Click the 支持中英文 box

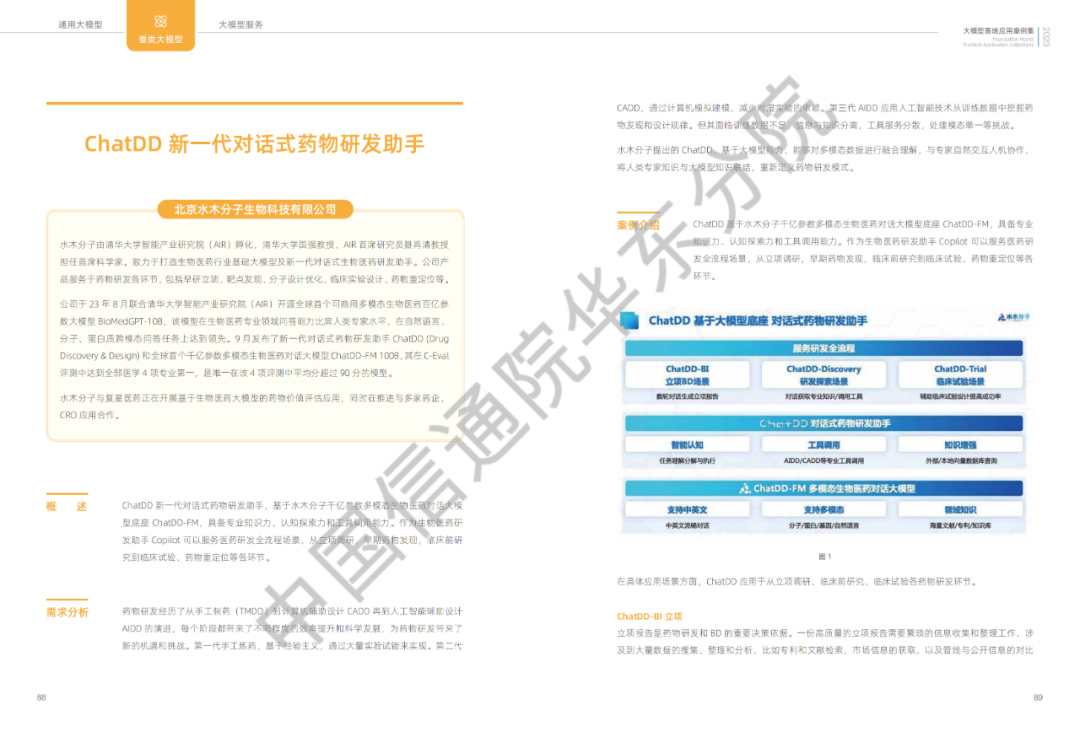687,510
